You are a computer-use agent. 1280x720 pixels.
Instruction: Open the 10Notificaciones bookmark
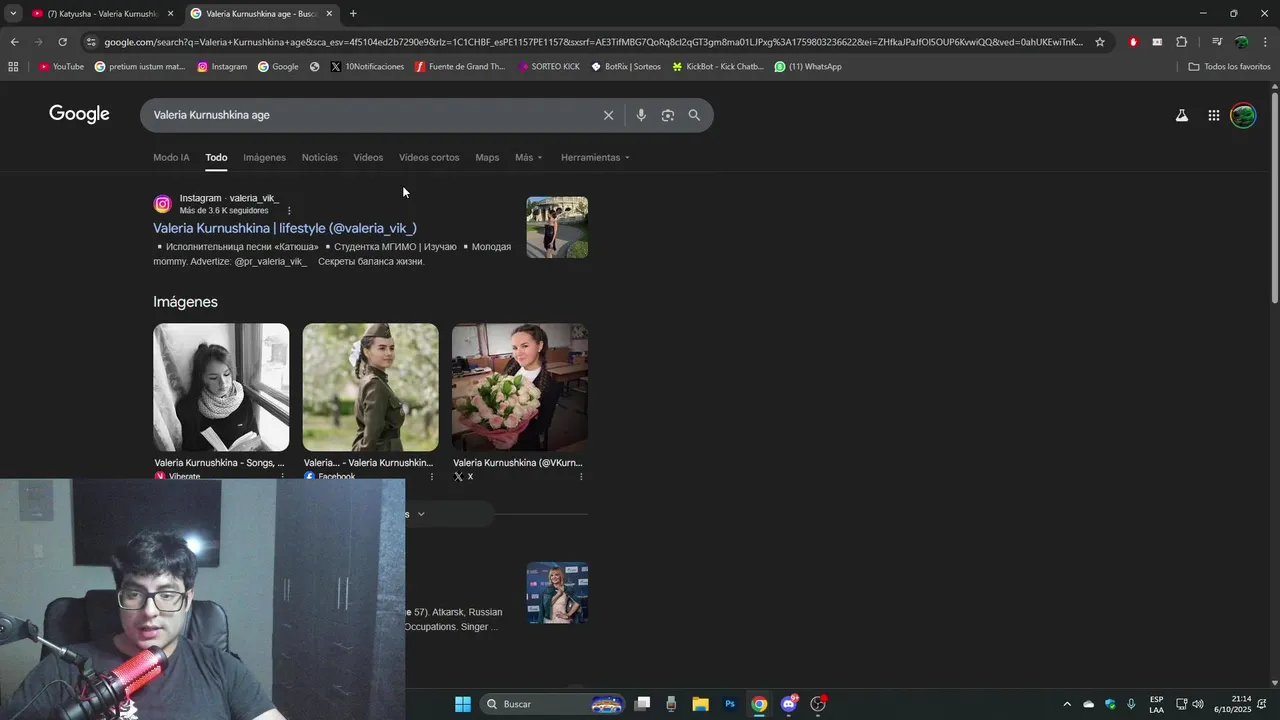[367, 67]
